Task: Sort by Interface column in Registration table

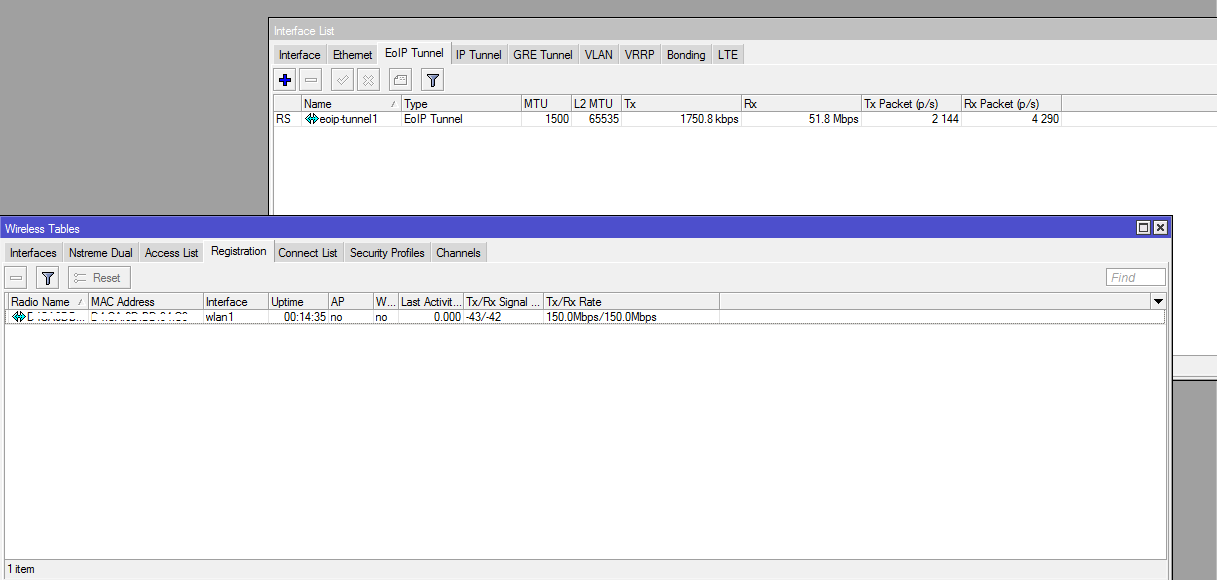Action: [x=236, y=302]
